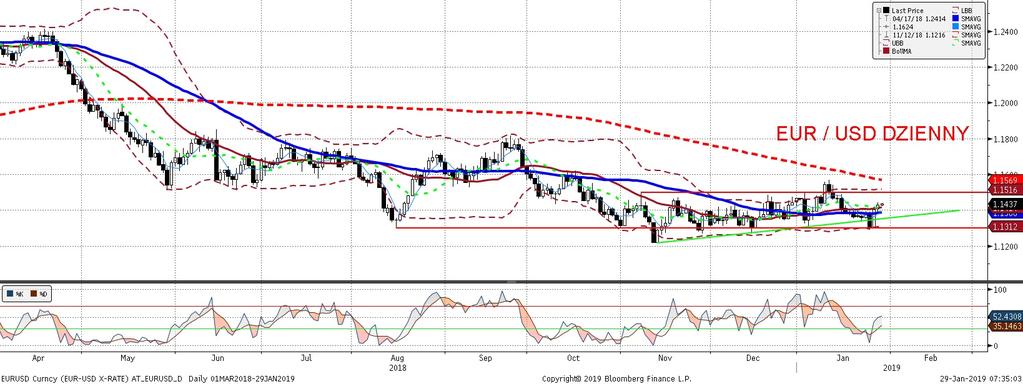Click the Feb label on time axis
Image resolution: width=1023 pixels, height=384 pixels.
point(931,358)
